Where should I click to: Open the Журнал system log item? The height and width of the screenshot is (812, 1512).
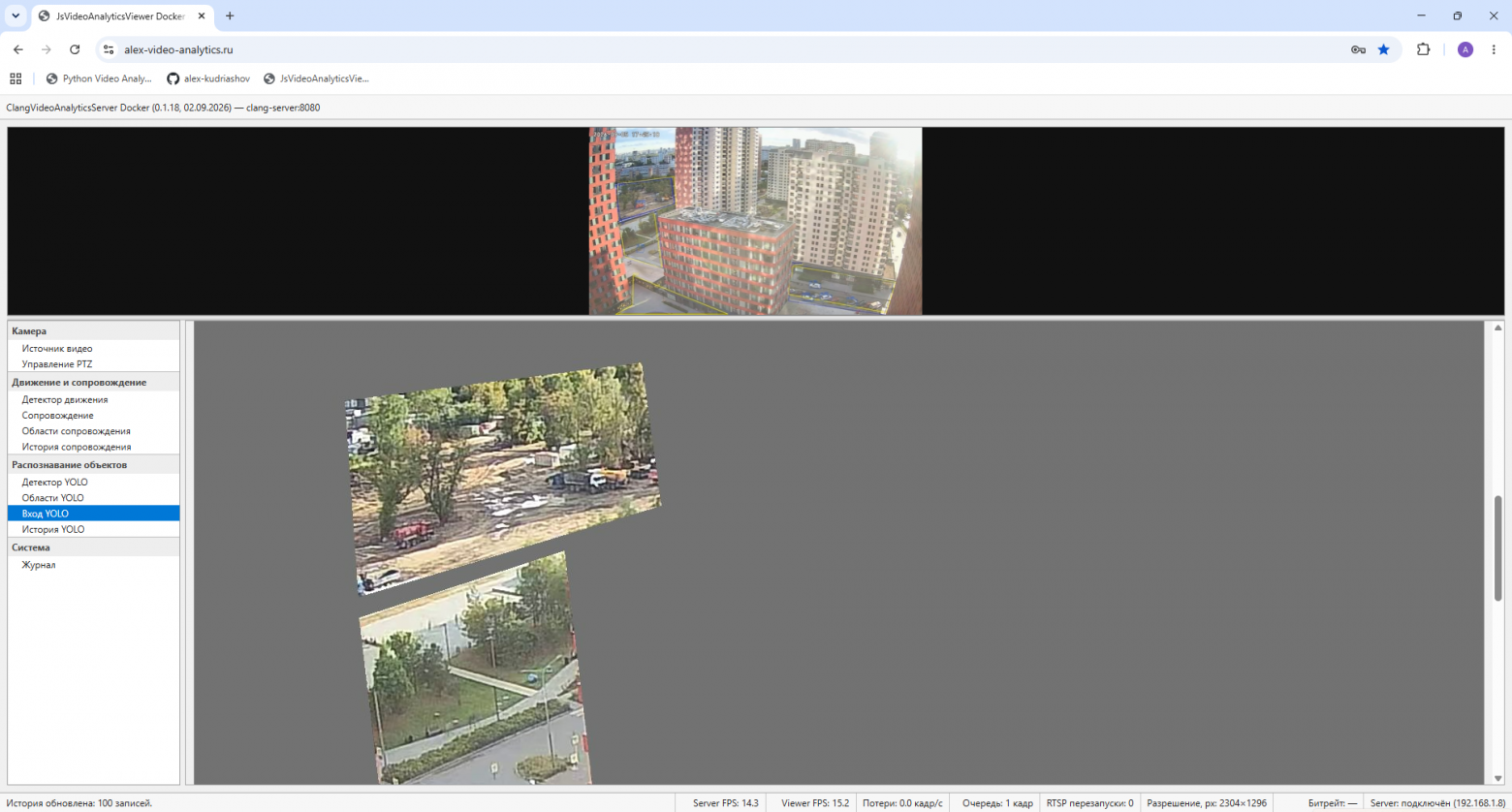pos(94,565)
